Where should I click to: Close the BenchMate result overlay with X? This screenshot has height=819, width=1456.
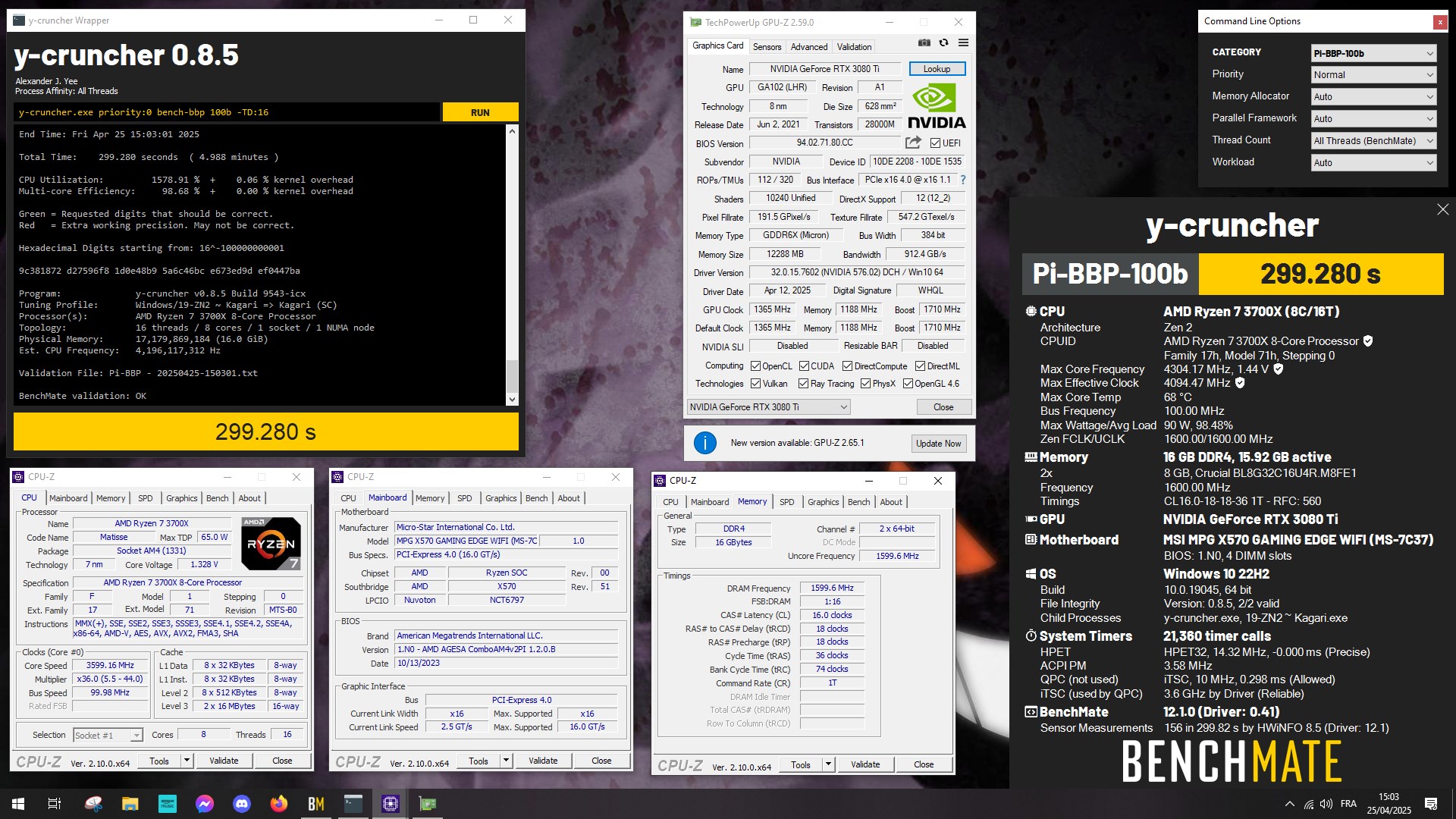click(x=1442, y=209)
